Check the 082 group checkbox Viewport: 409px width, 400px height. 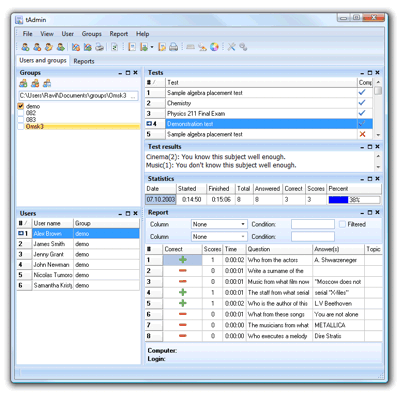click(x=21, y=113)
